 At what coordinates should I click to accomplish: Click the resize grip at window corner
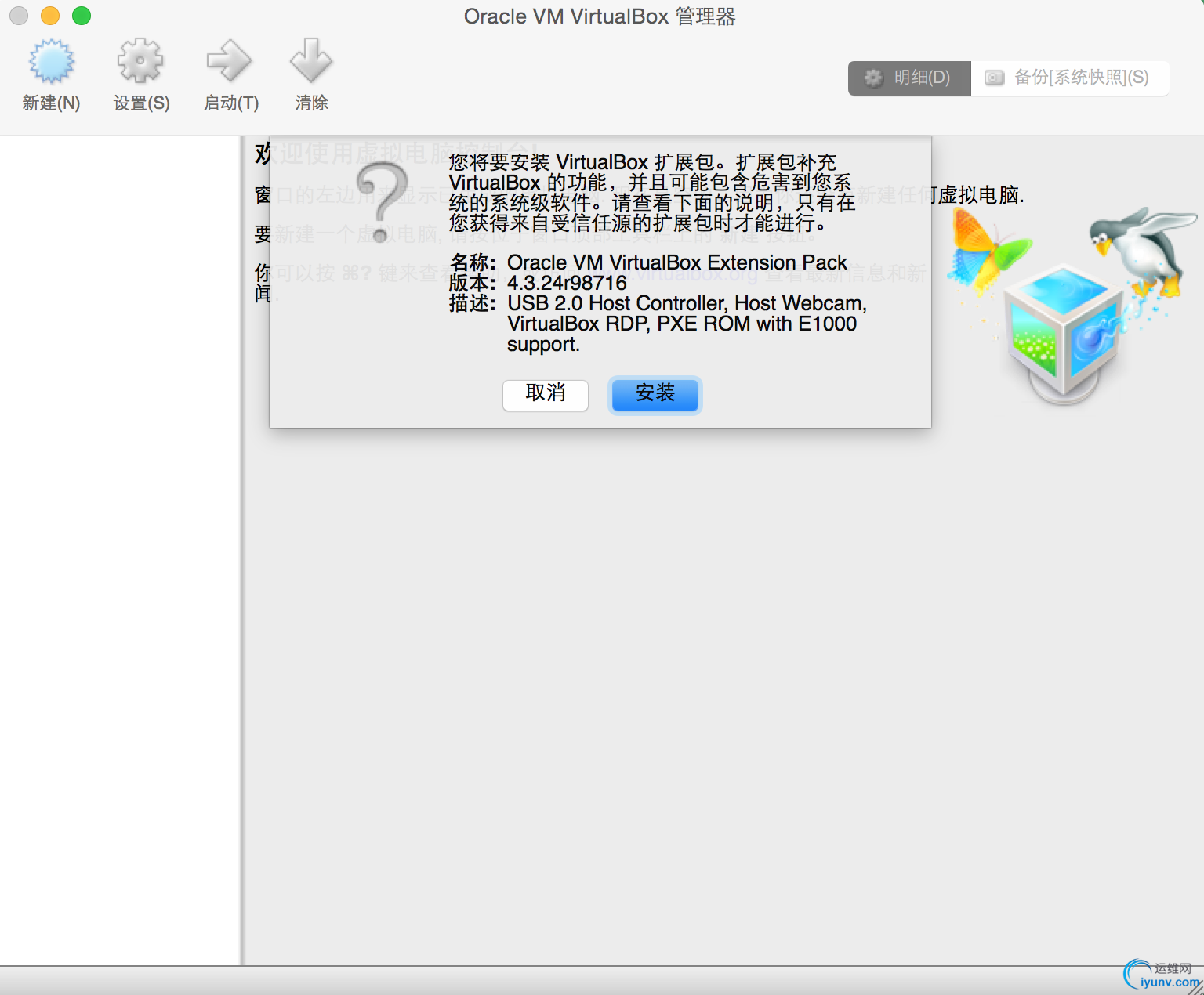(x=1195, y=986)
